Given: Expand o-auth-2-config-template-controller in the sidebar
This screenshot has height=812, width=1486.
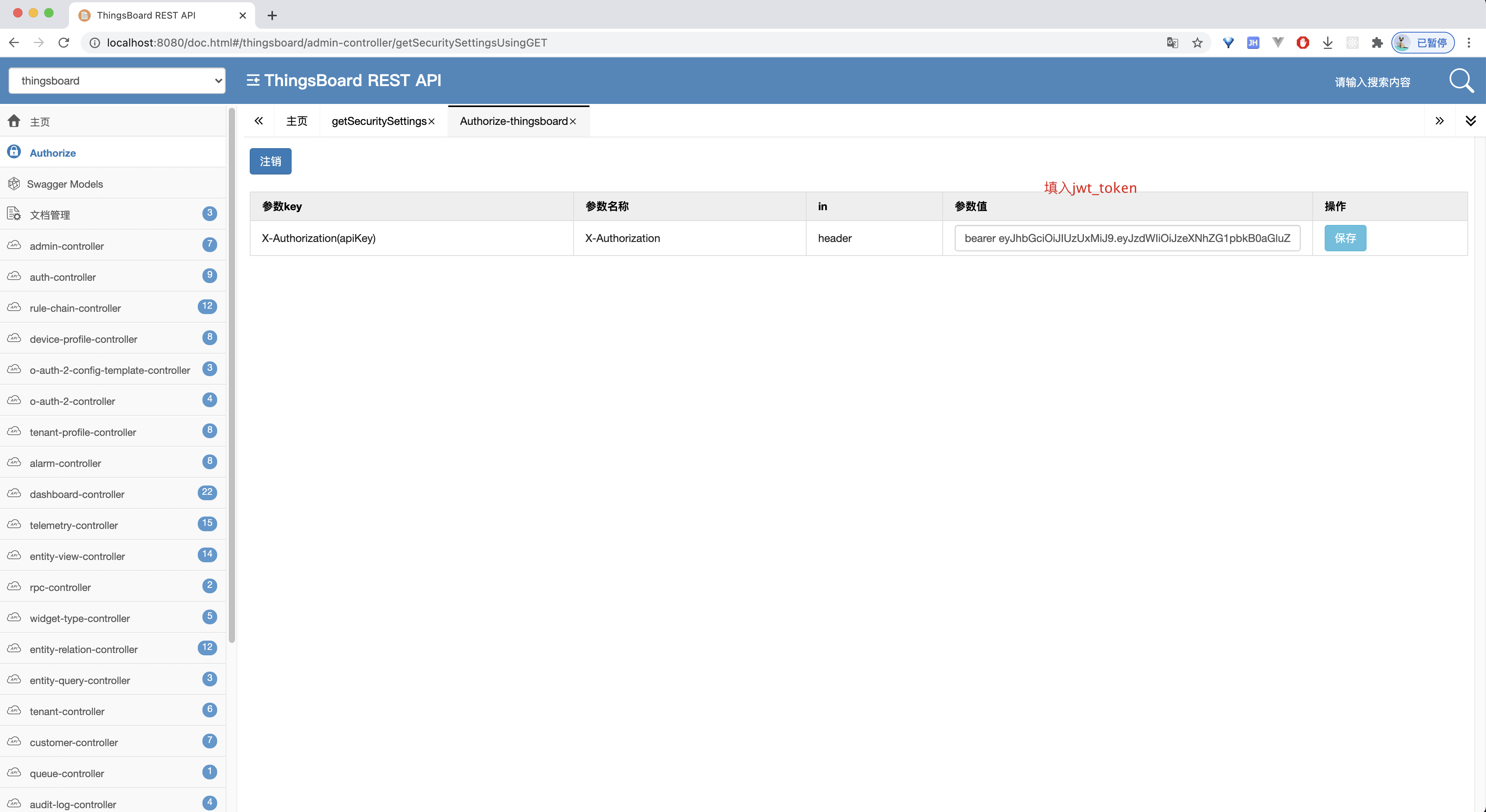Looking at the screenshot, I should pyautogui.click(x=112, y=370).
